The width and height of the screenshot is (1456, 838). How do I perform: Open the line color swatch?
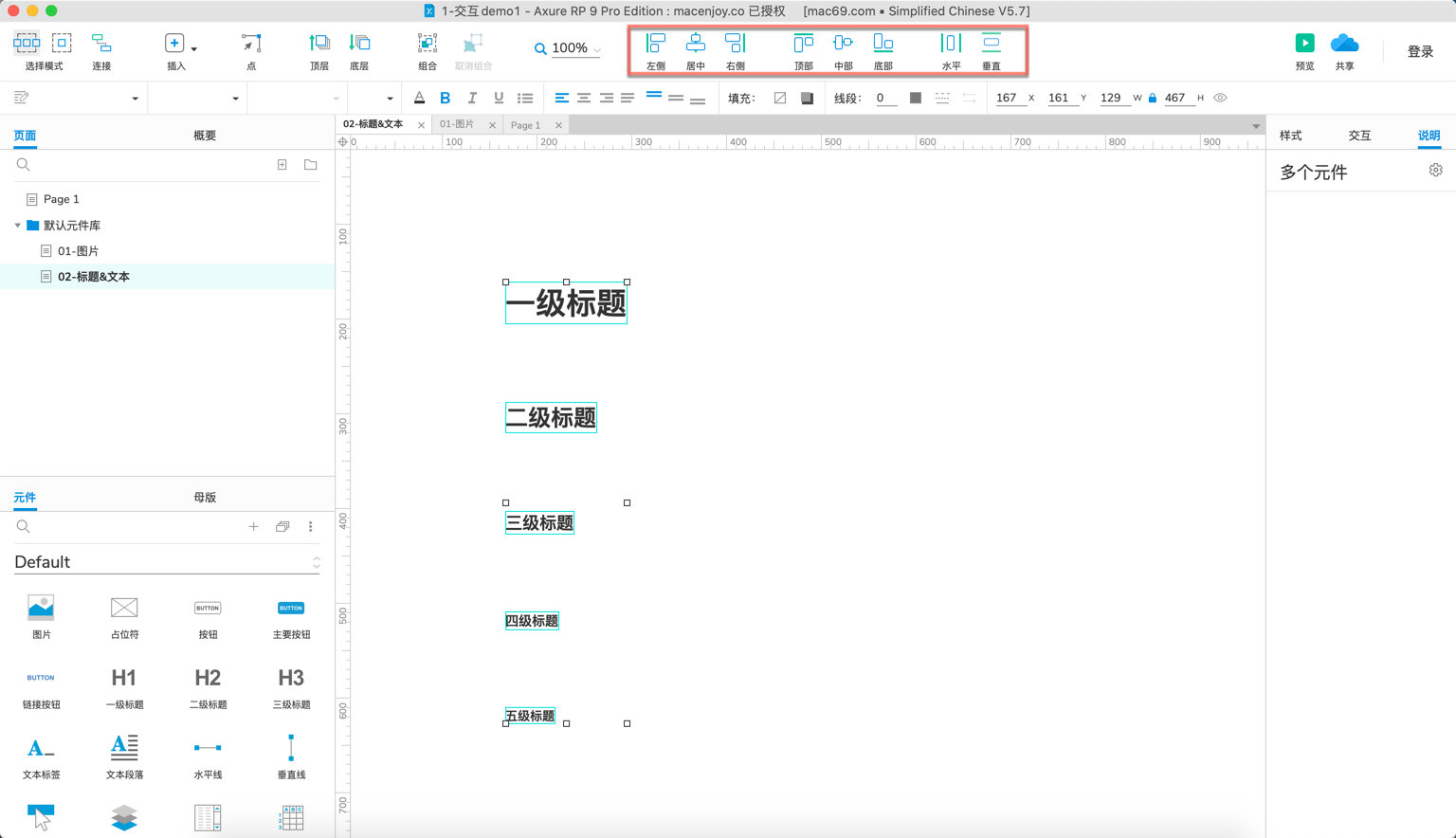coord(916,98)
